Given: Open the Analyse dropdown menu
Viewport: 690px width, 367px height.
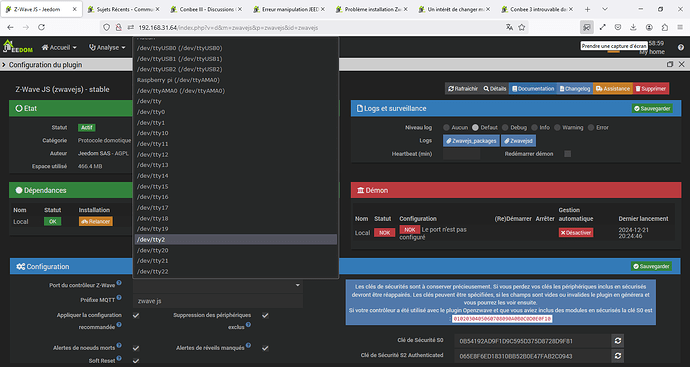Looking at the screenshot, I should [107, 47].
